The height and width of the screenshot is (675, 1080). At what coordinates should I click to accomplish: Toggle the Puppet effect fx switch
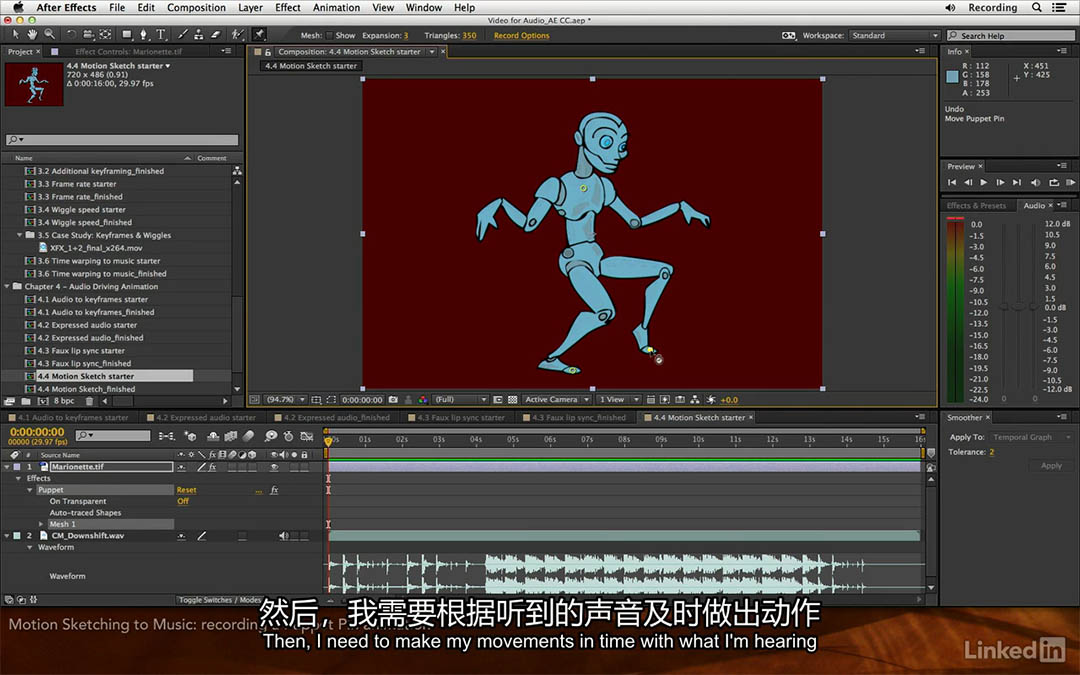click(274, 490)
